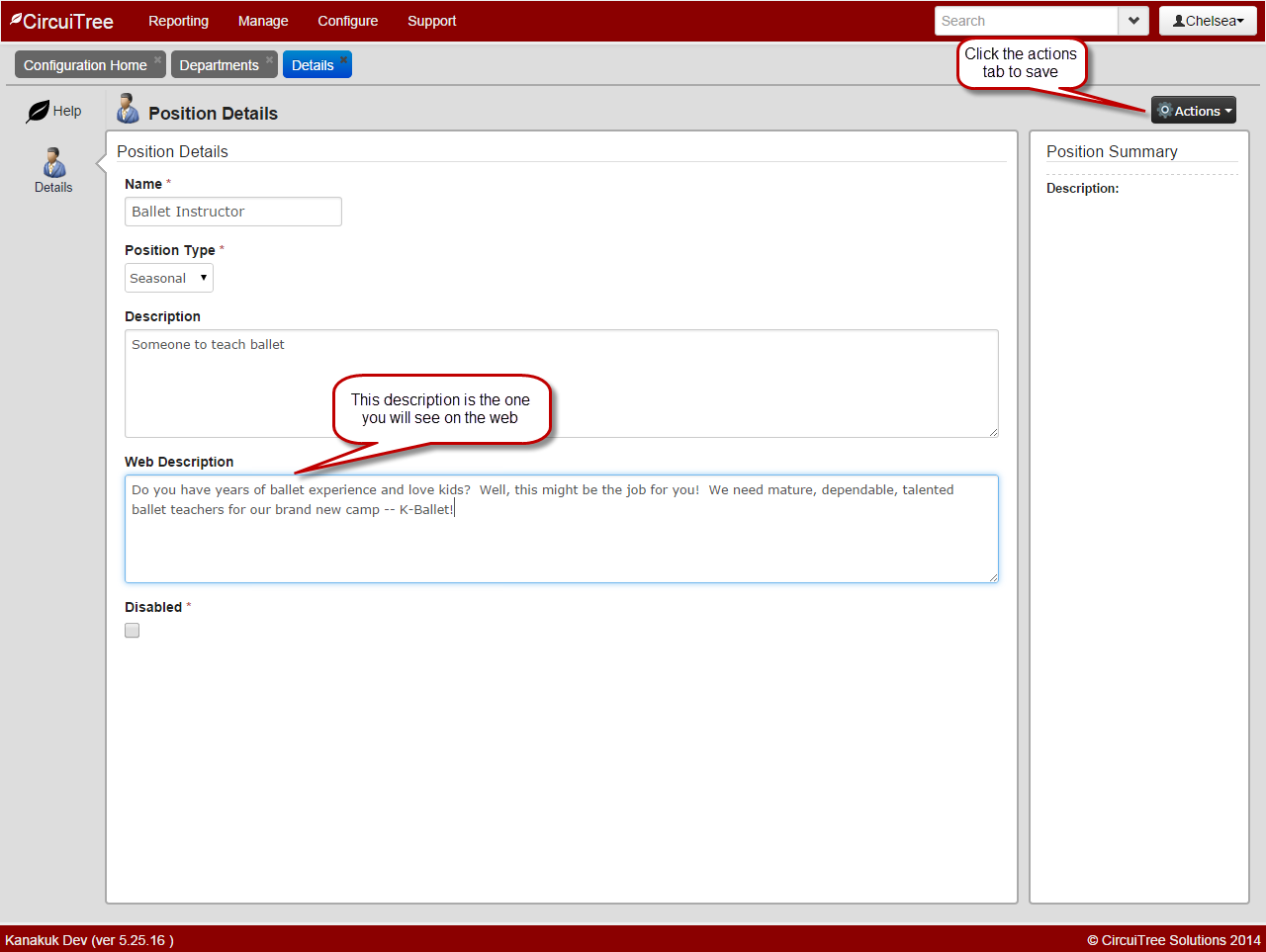This screenshot has height=952, width=1266.
Task: Switch to the Departments tab
Action: (x=219, y=65)
